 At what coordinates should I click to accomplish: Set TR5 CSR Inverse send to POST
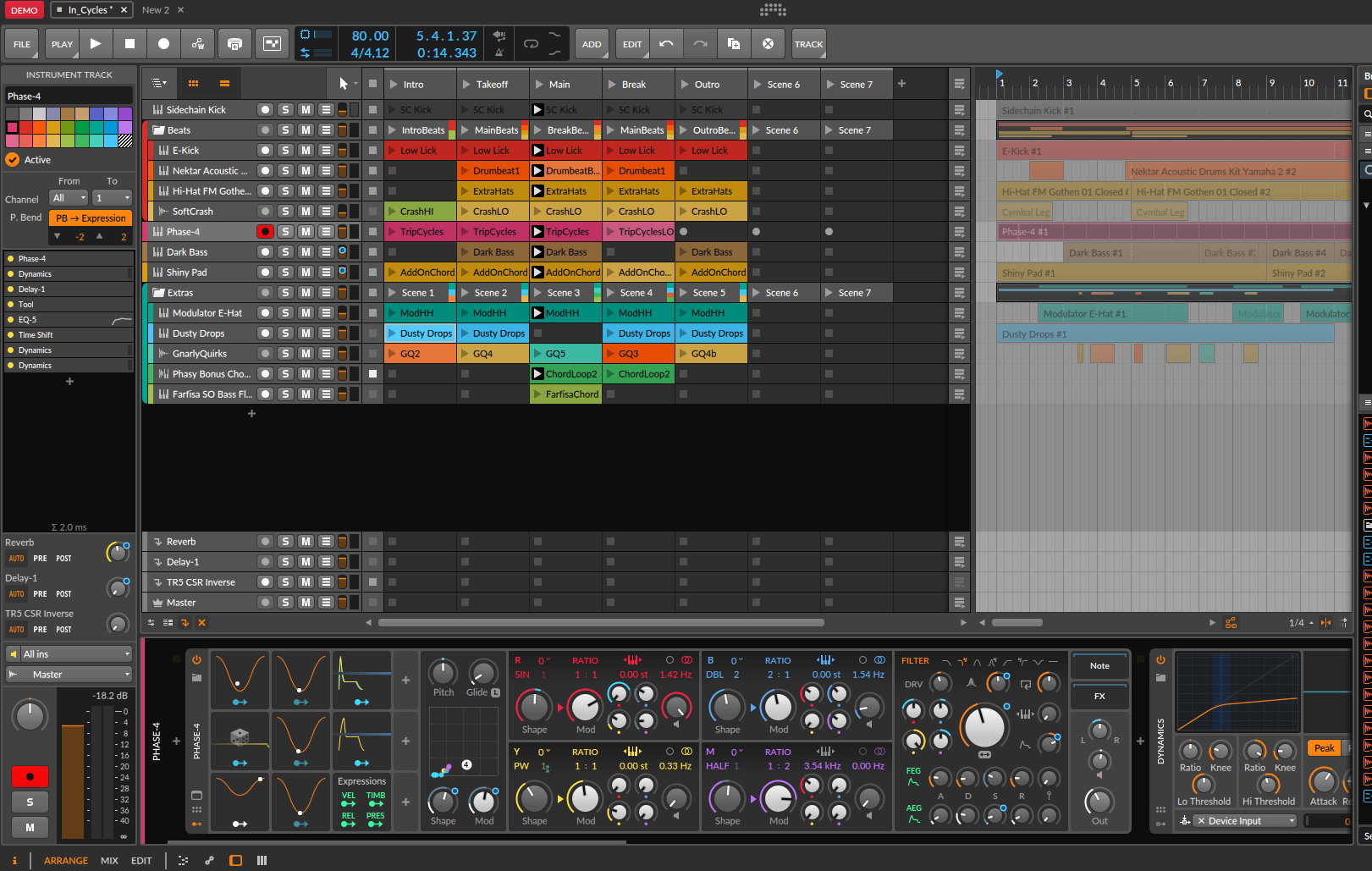pyautogui.click(x=63, y=630)
